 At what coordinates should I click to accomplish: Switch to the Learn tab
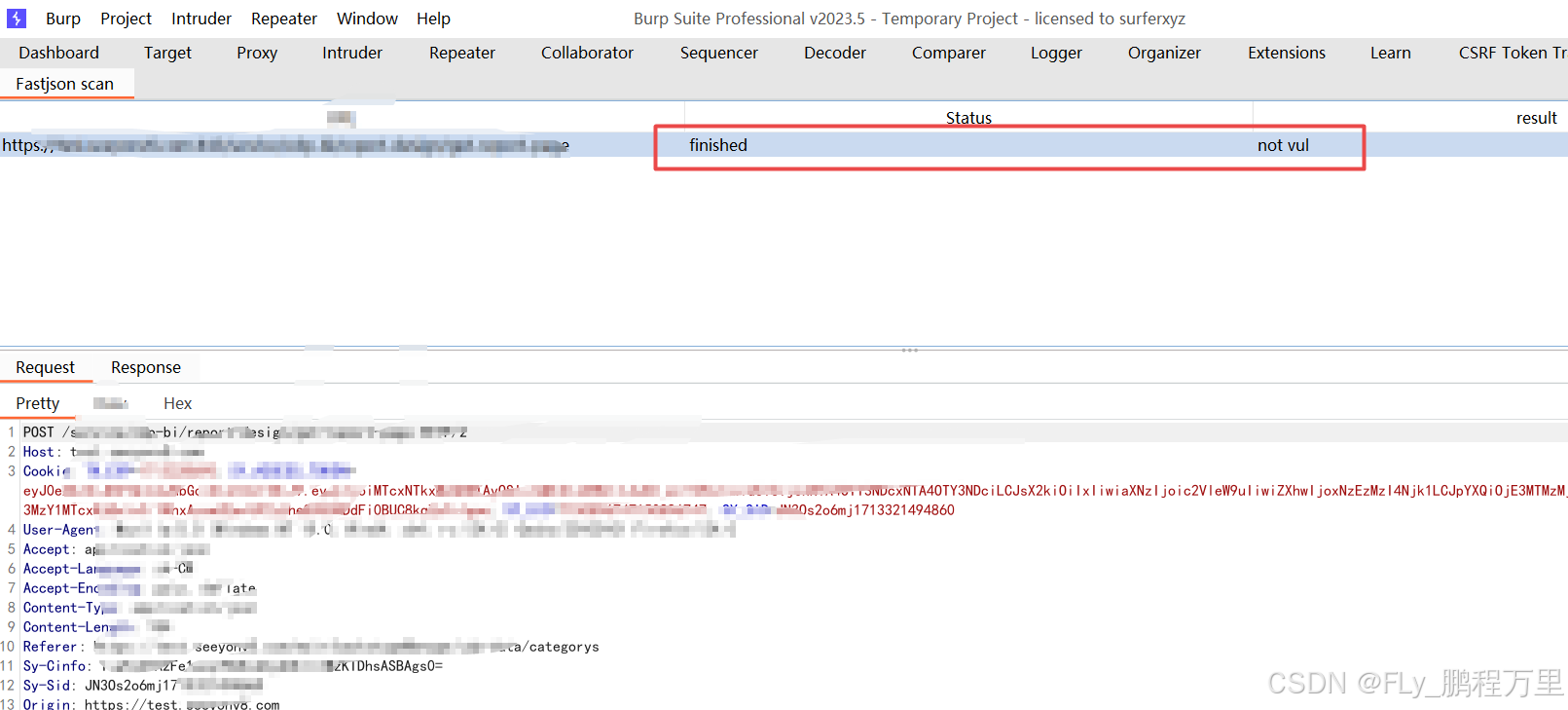coord(1390,53)
